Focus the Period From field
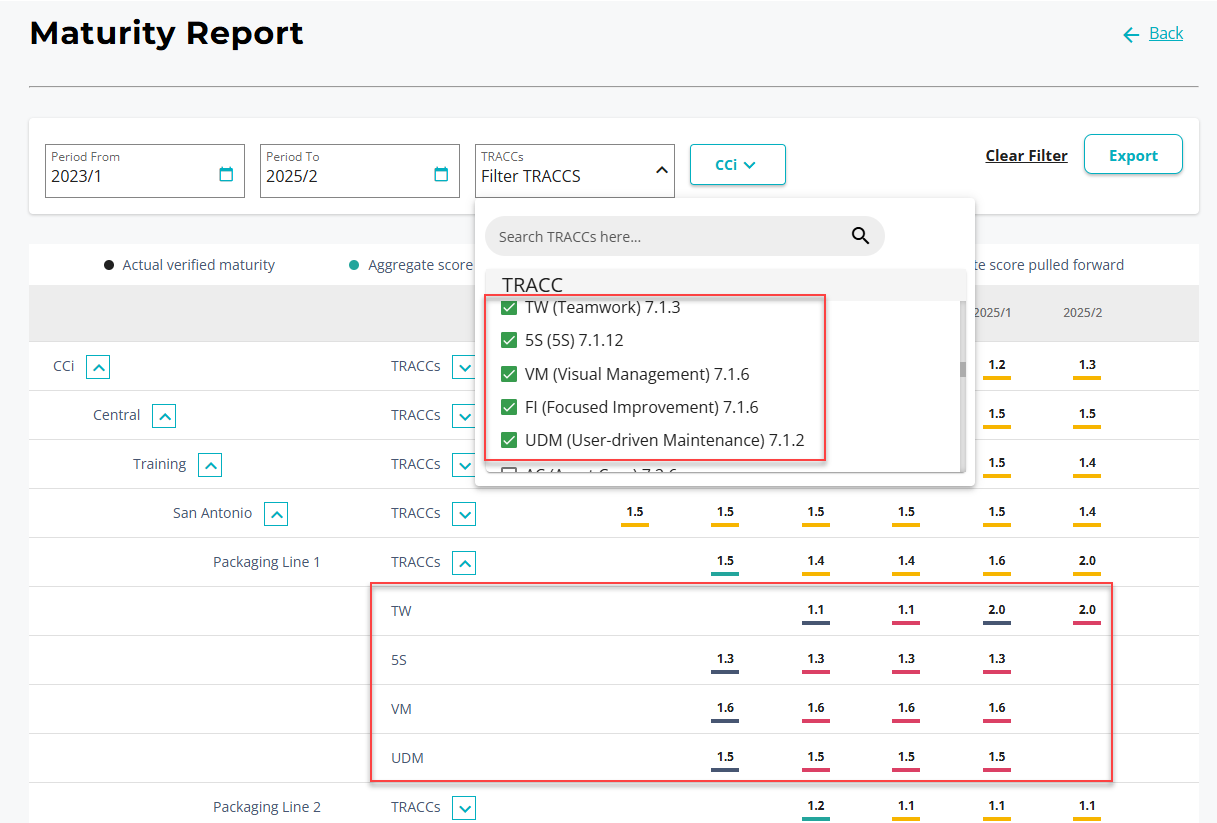This screenshot has height=823, width=1217. coord(145,171)
